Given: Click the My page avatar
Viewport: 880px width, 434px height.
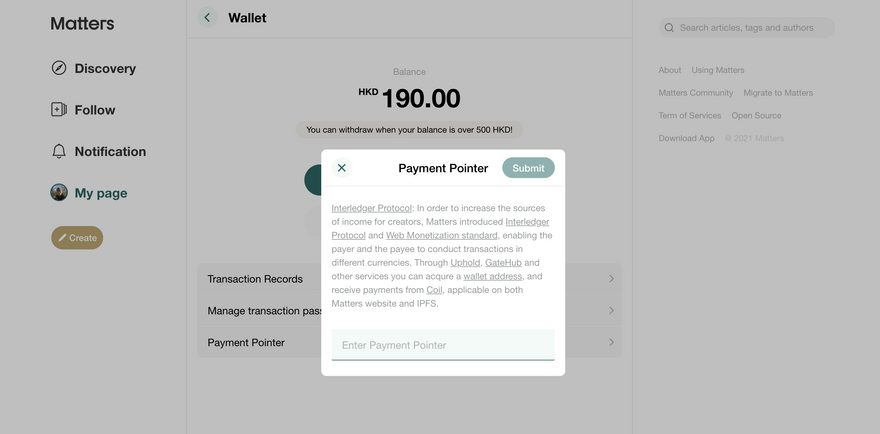Looking at the screenshot, I should pyautogui.click(x=59, y=193).
